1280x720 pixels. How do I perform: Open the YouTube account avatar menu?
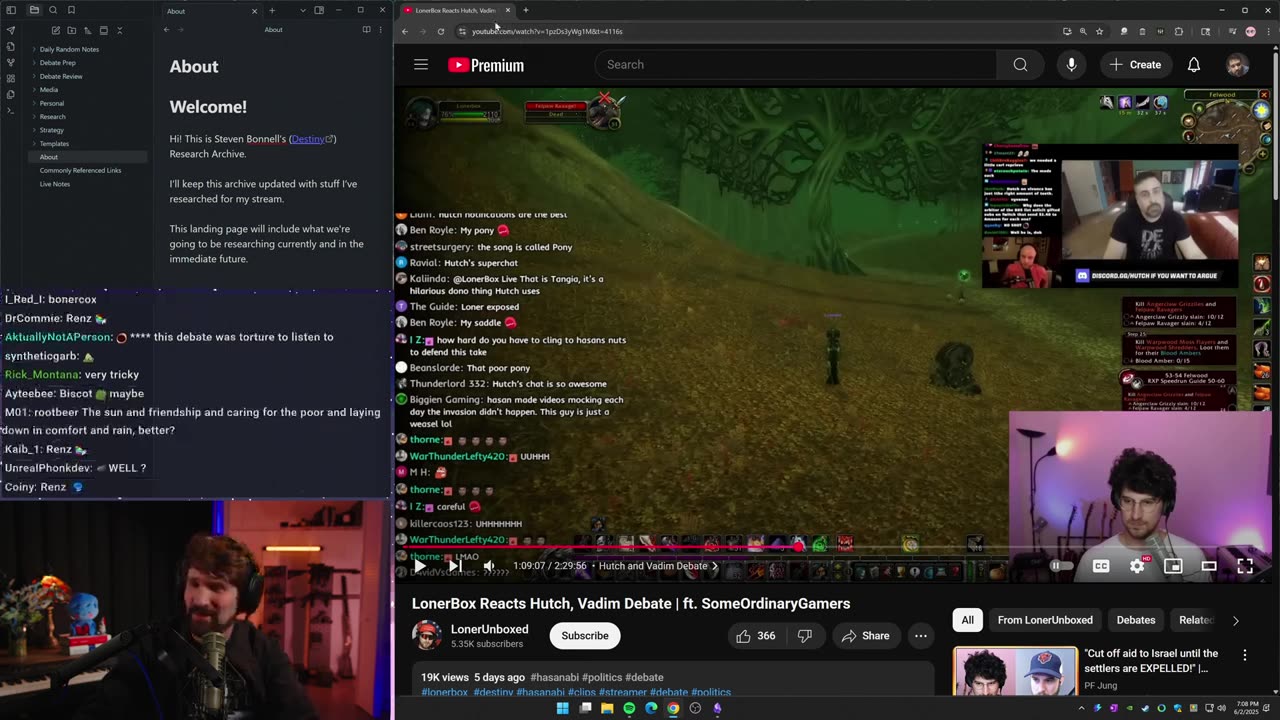click(1238, 65)
